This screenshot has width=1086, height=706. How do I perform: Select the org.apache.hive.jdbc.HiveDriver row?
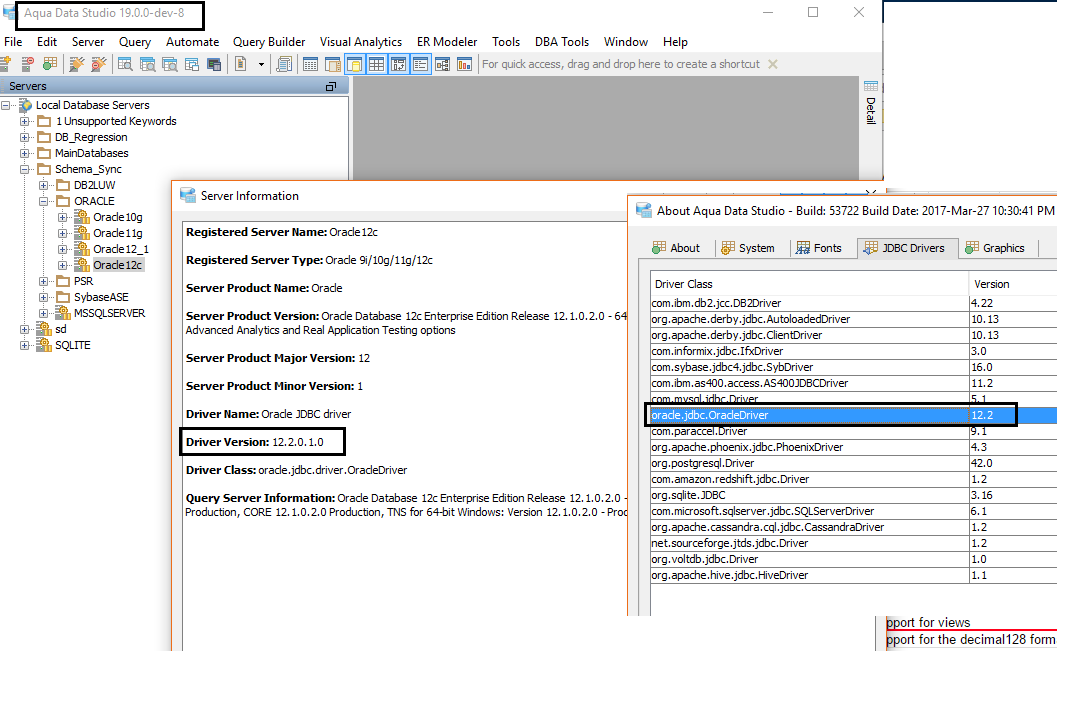(x=853, y=575)
